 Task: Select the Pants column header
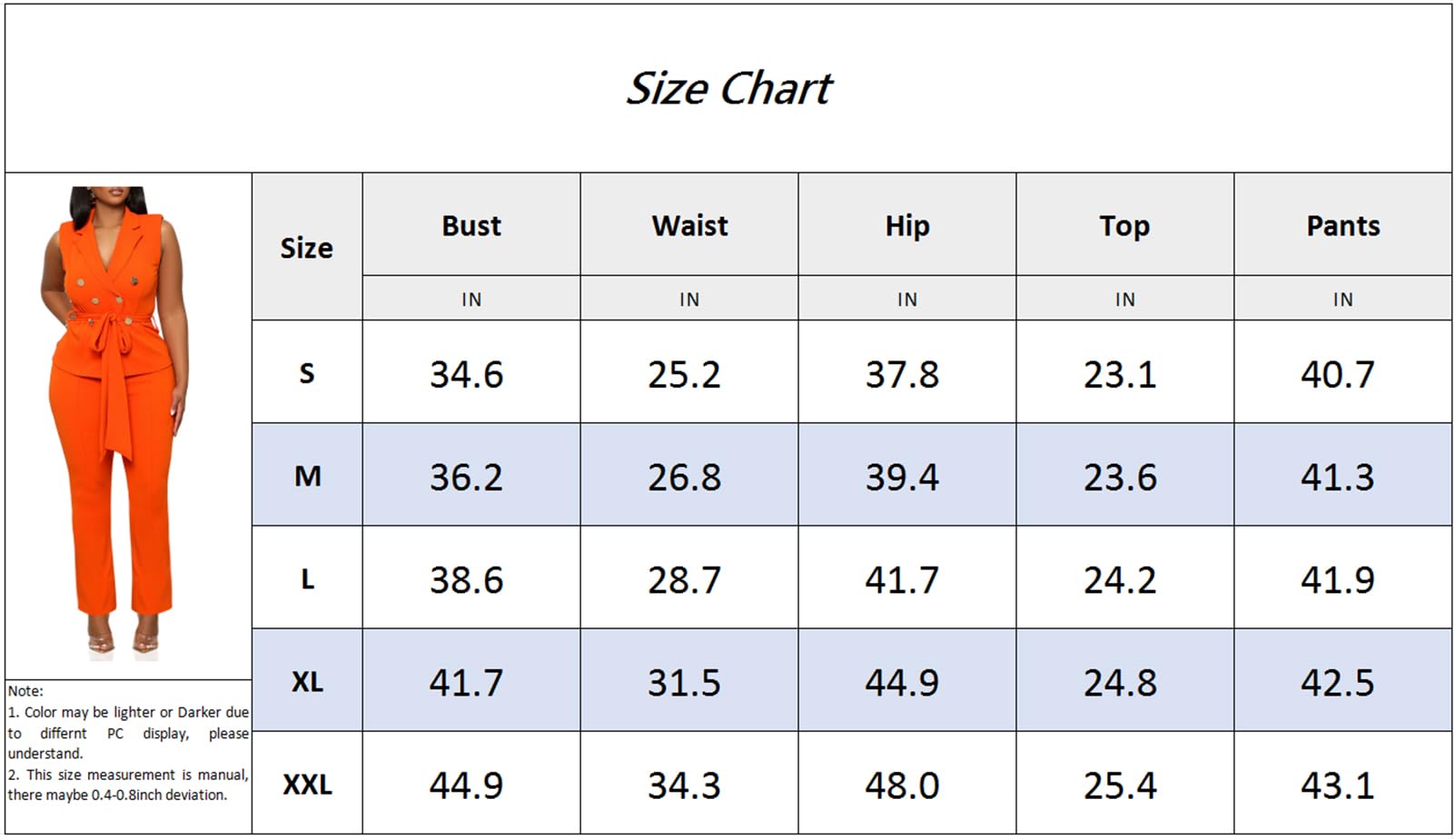(x=1342, y=225)
